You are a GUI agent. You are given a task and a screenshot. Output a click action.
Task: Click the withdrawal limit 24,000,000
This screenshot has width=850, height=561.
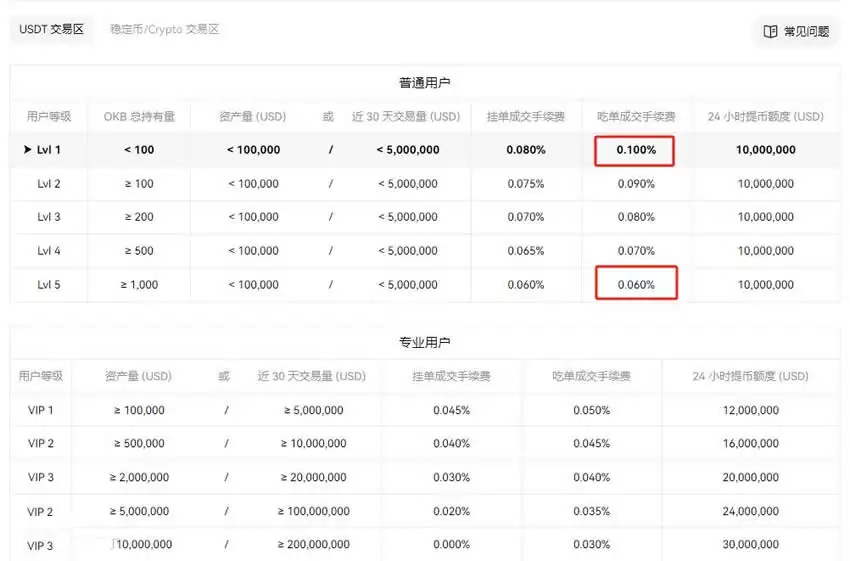pyautogui.click(x=751, y=511)
